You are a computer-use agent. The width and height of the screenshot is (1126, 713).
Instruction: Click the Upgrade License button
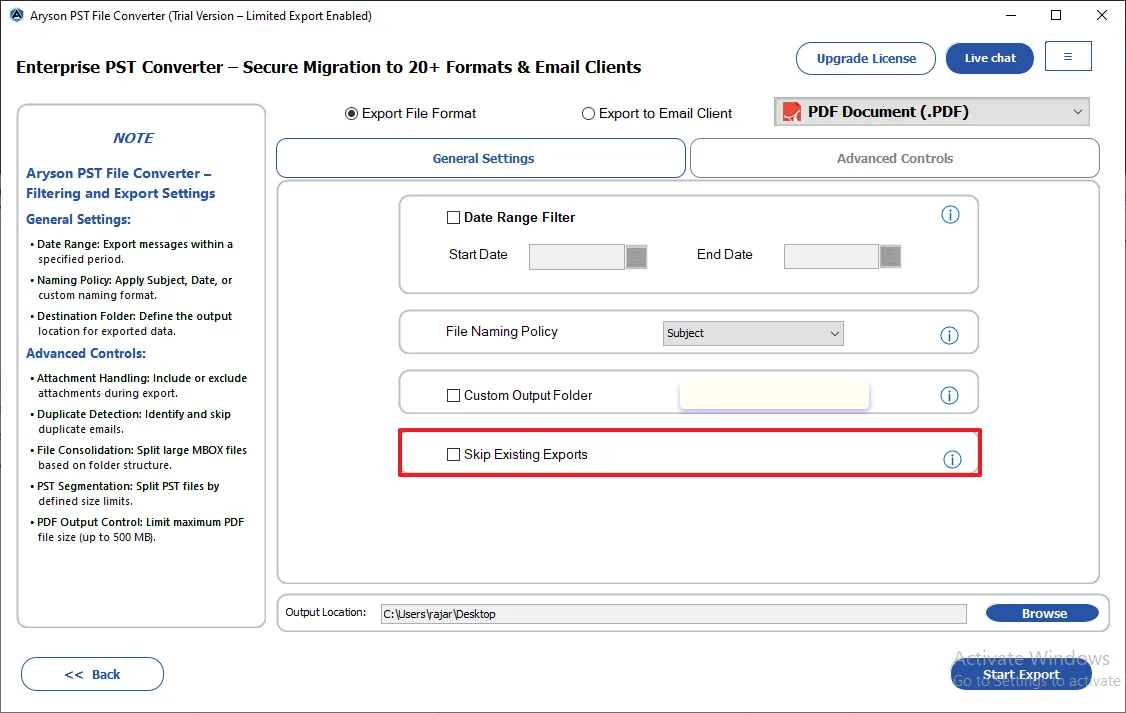coord(866,58)
